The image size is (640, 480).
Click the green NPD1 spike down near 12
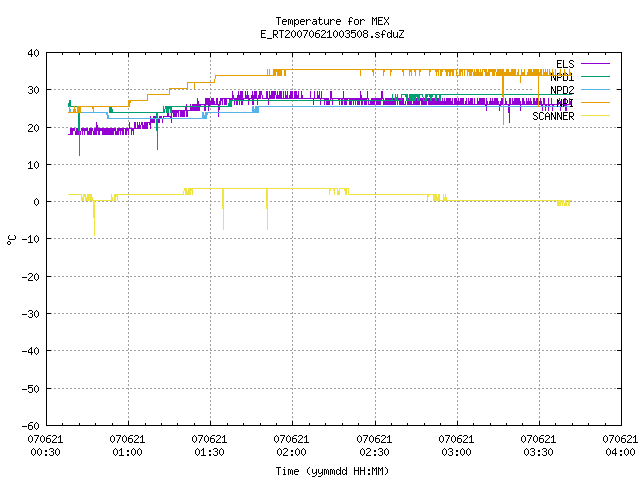tap(79, 135)
